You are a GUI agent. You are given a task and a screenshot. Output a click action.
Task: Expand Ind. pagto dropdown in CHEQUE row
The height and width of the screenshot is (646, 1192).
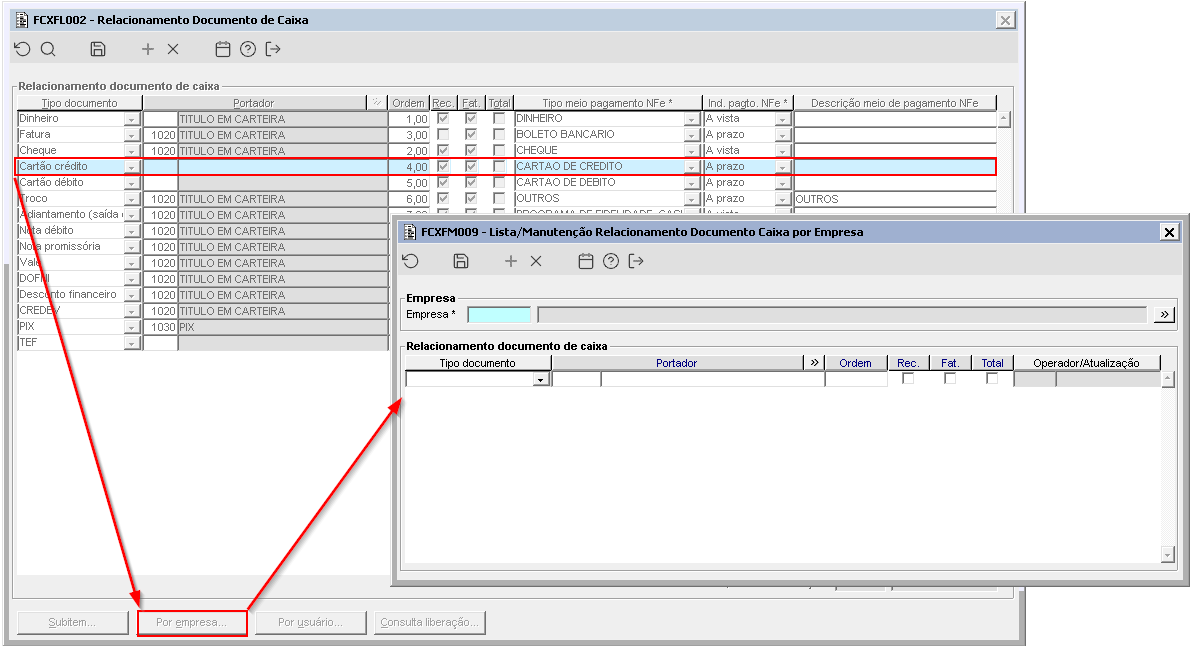782,151
